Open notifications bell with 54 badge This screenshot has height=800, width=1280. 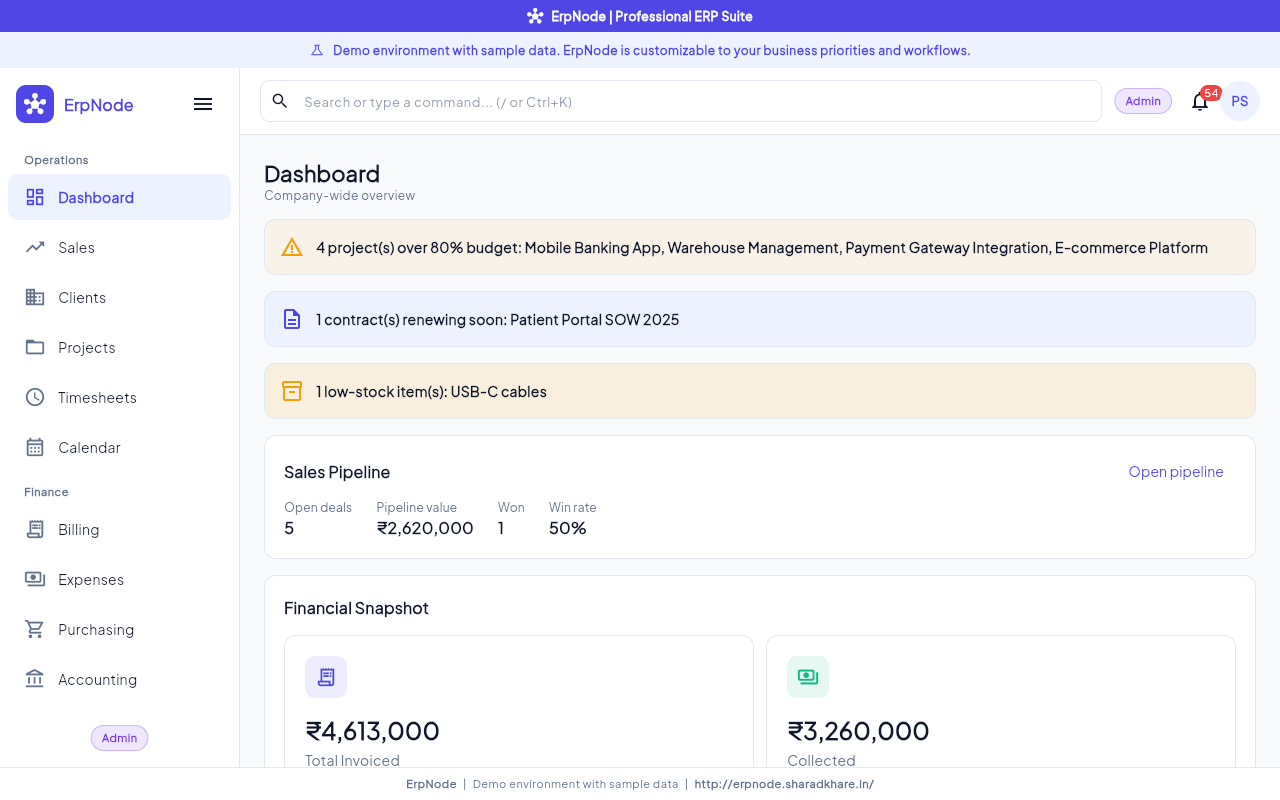tap(1200, 101)
